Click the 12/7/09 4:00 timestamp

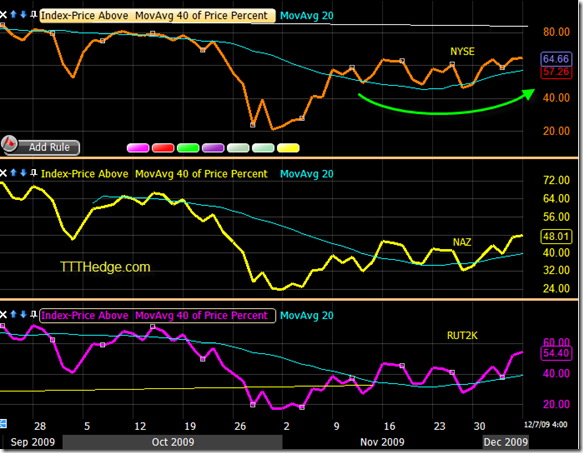coord(546,425)
